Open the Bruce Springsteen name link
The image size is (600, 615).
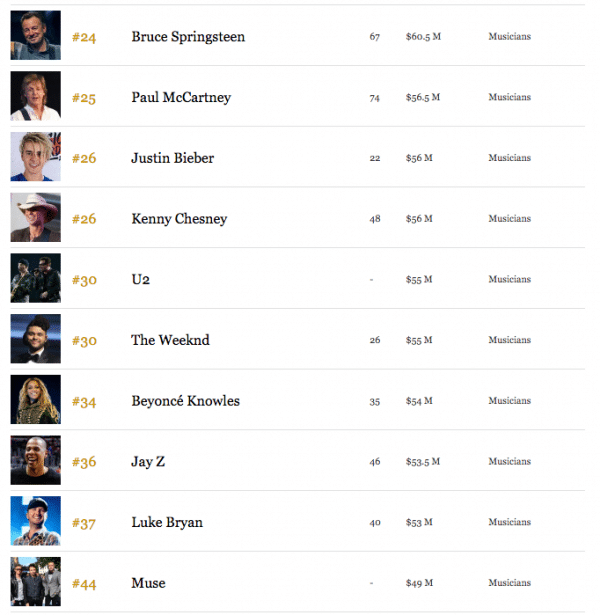click(188, 37)
